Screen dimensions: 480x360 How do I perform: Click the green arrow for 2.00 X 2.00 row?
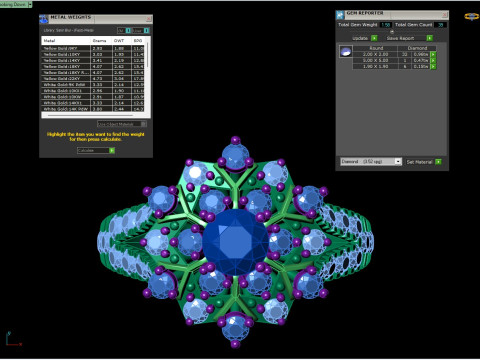(433, 54)
